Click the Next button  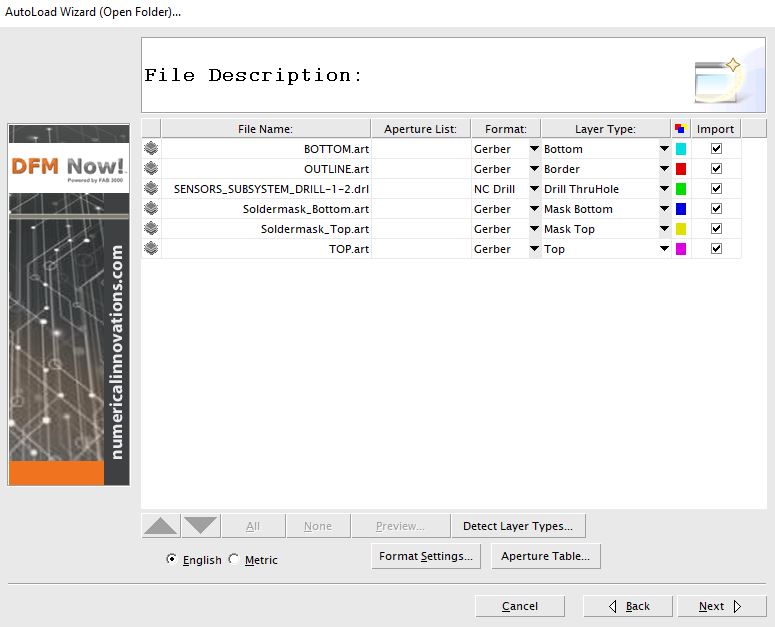click(722, 606)
